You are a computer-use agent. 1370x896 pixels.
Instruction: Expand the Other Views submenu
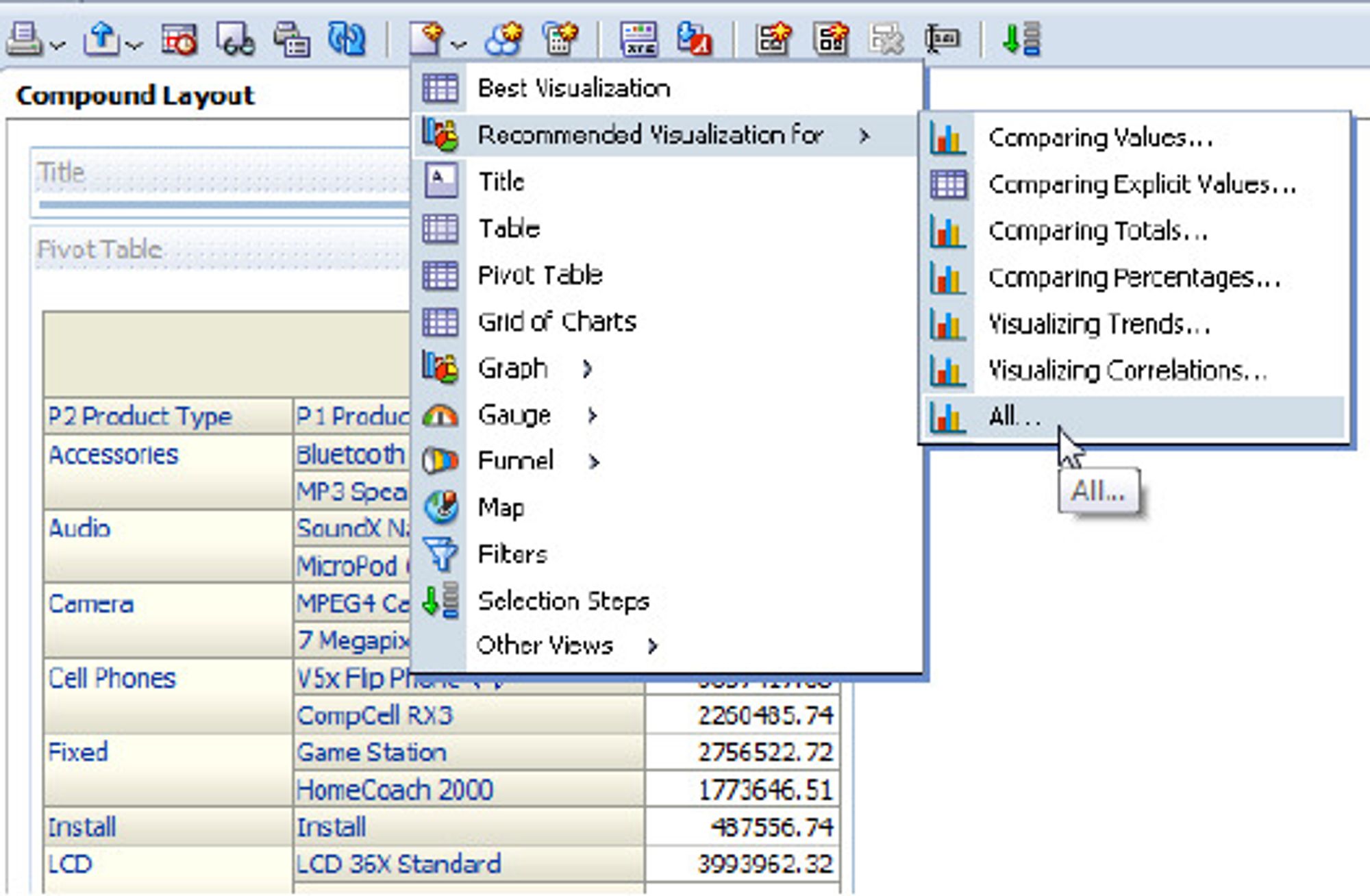pyautogui.click(x=653, y=646)
